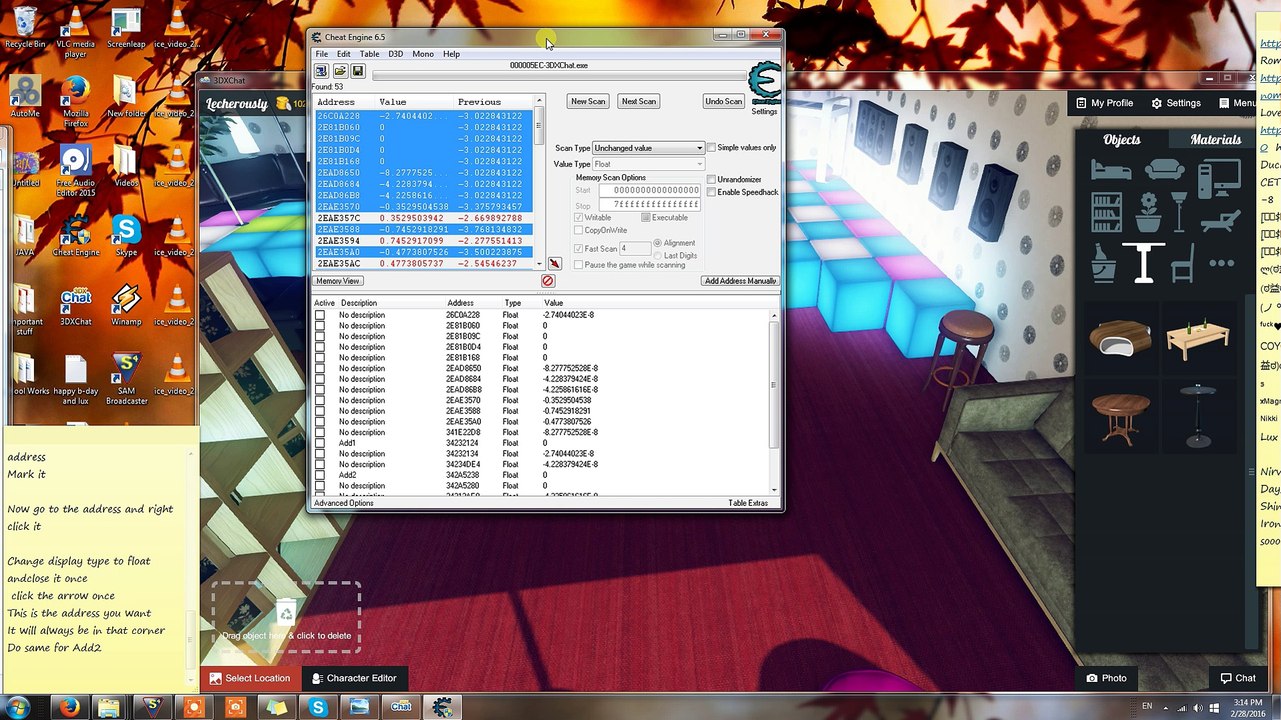Image resolution: width=1281 pixels, height=720 pixels.
Task: Click the New Scan button
Action: pyautogui.click(x=588, y=101)
